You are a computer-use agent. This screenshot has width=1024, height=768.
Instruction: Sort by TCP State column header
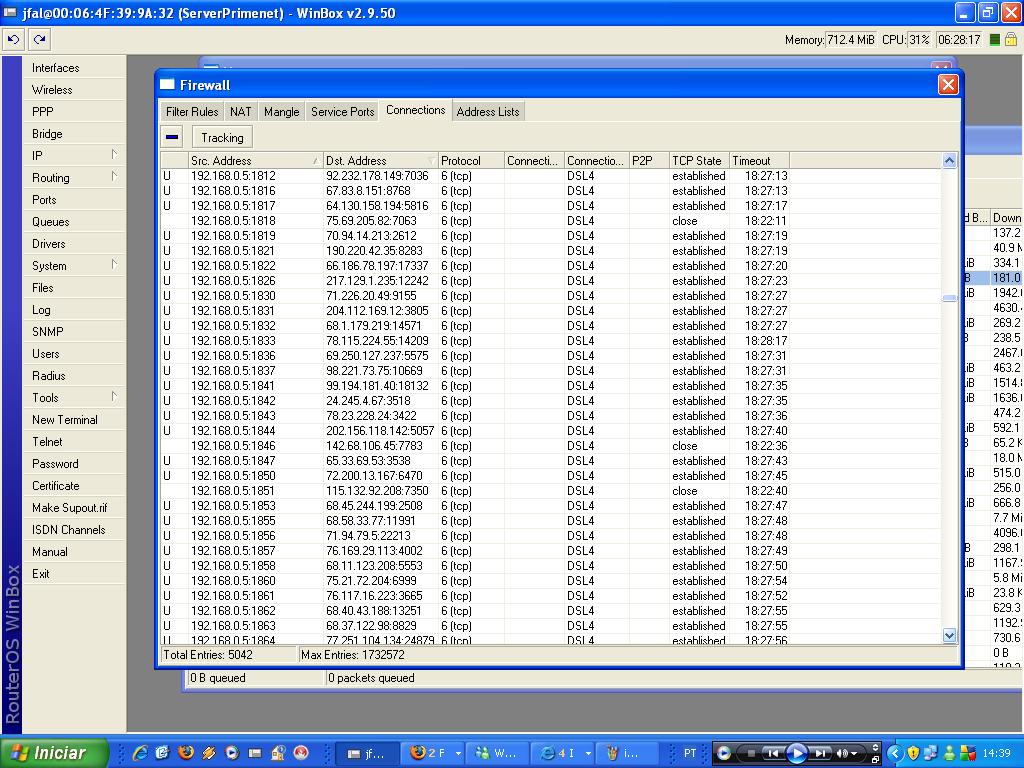699,161
